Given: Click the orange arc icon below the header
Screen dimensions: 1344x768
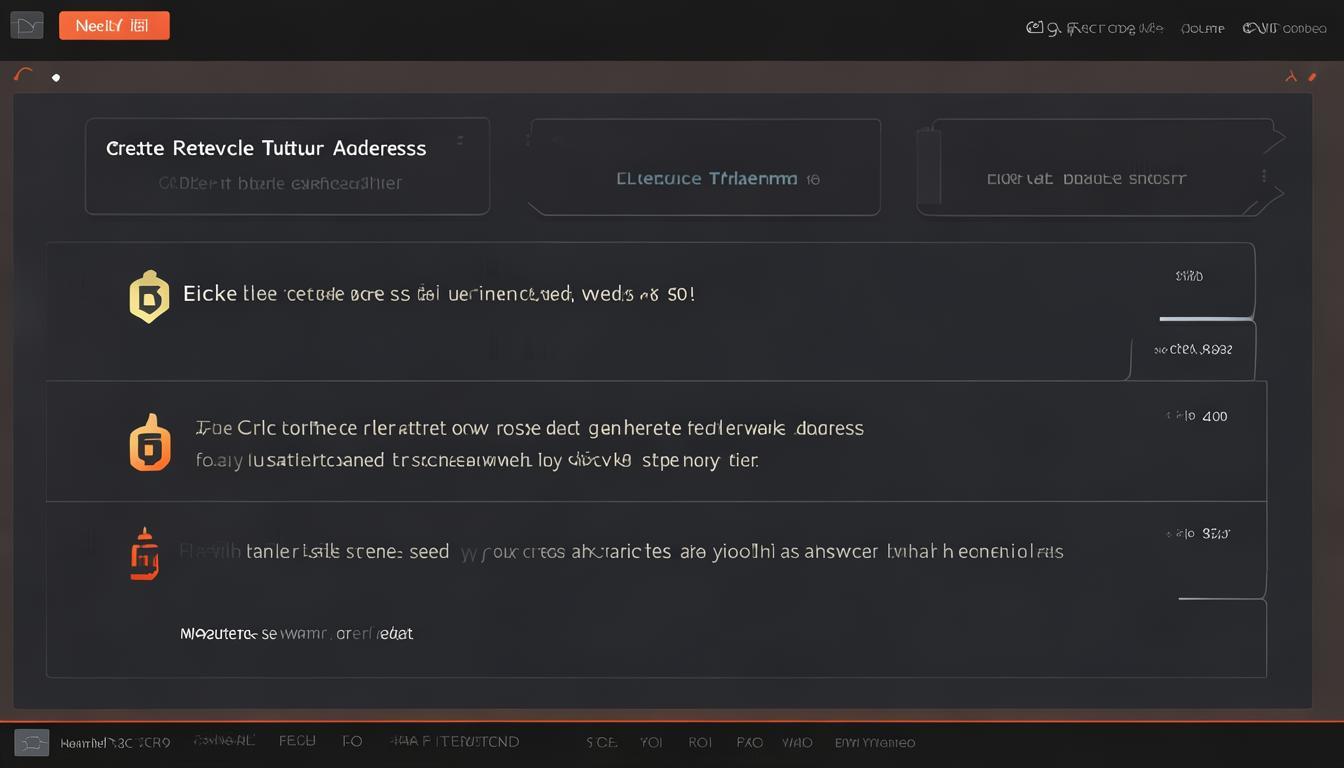Looking at the screenshot, I should (x=24, y=75).
